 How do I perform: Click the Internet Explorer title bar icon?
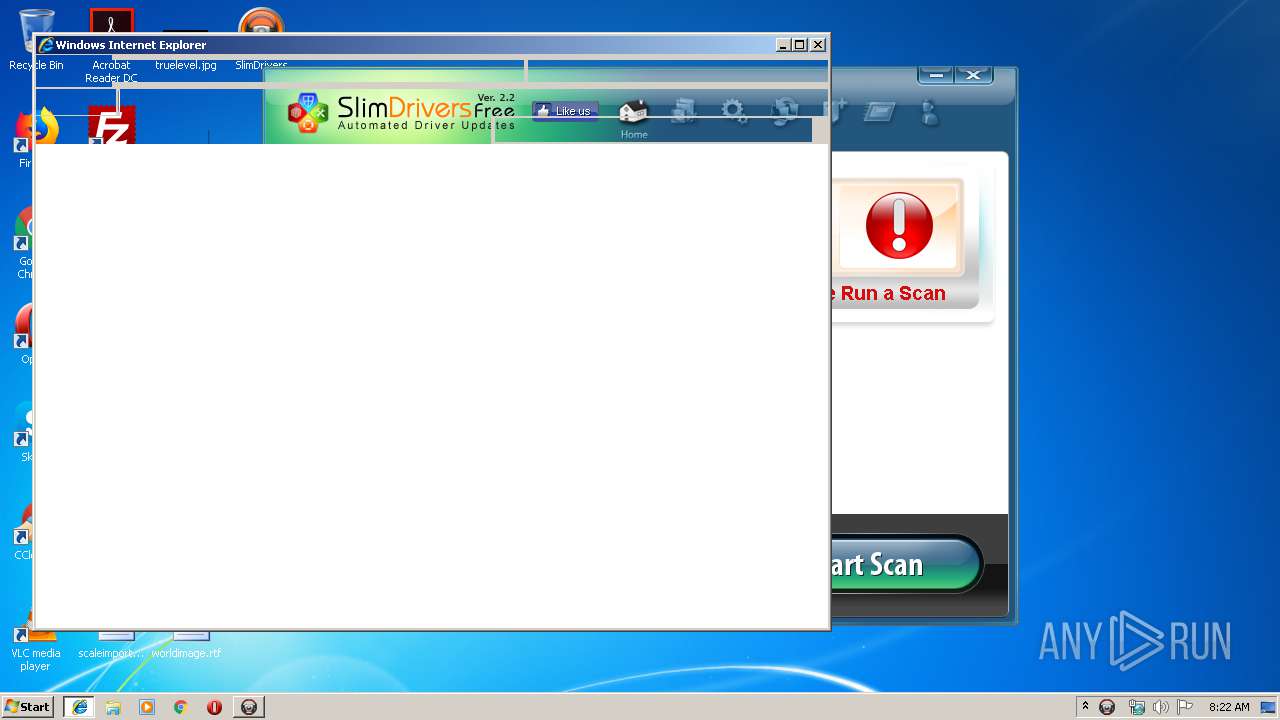click(46, 45)
